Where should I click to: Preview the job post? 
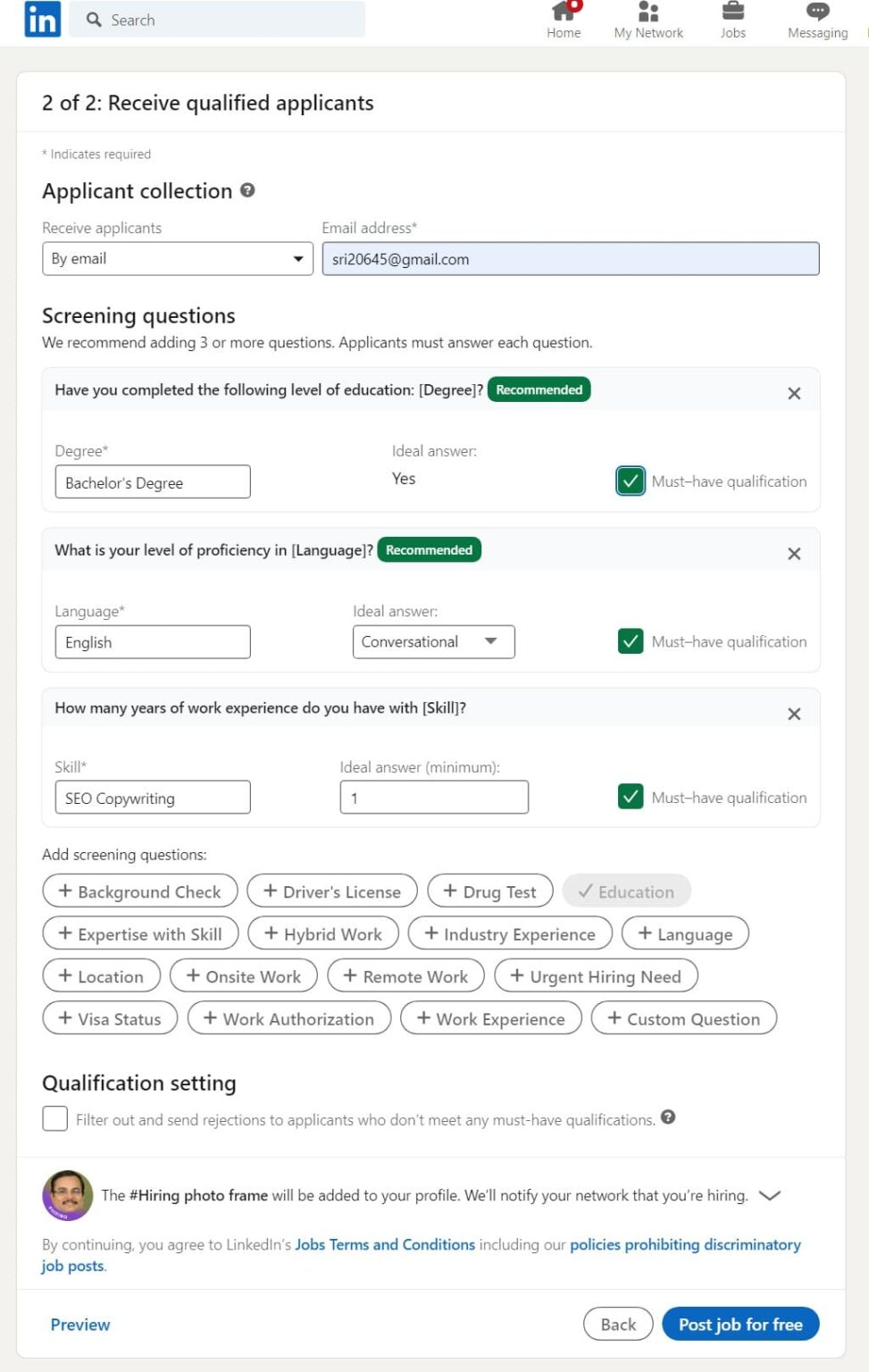[79, 1325]
